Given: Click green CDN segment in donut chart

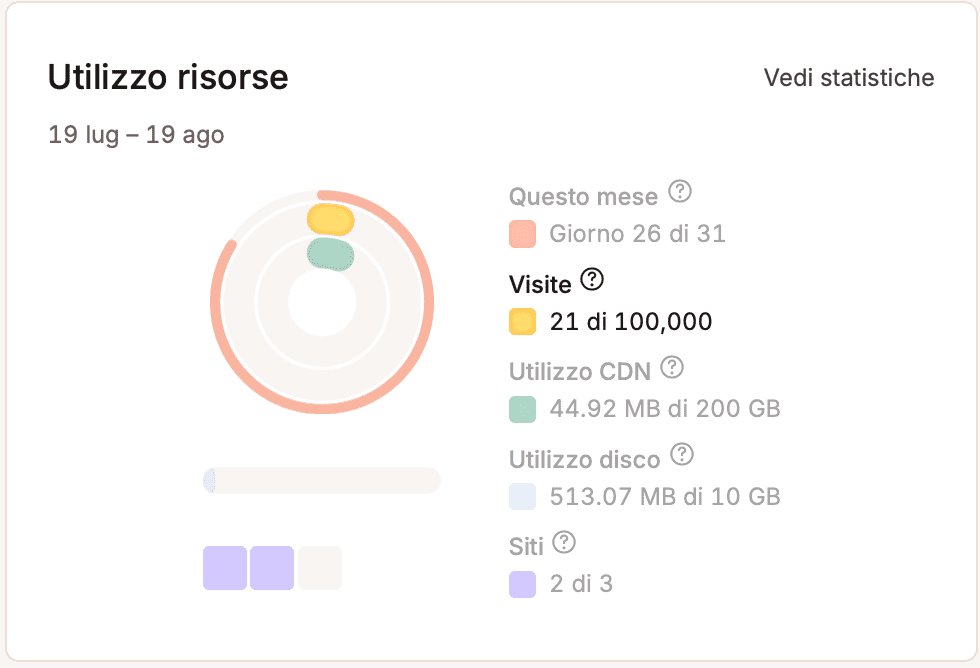Looking at the screenshot, I should tap(330, 254).
